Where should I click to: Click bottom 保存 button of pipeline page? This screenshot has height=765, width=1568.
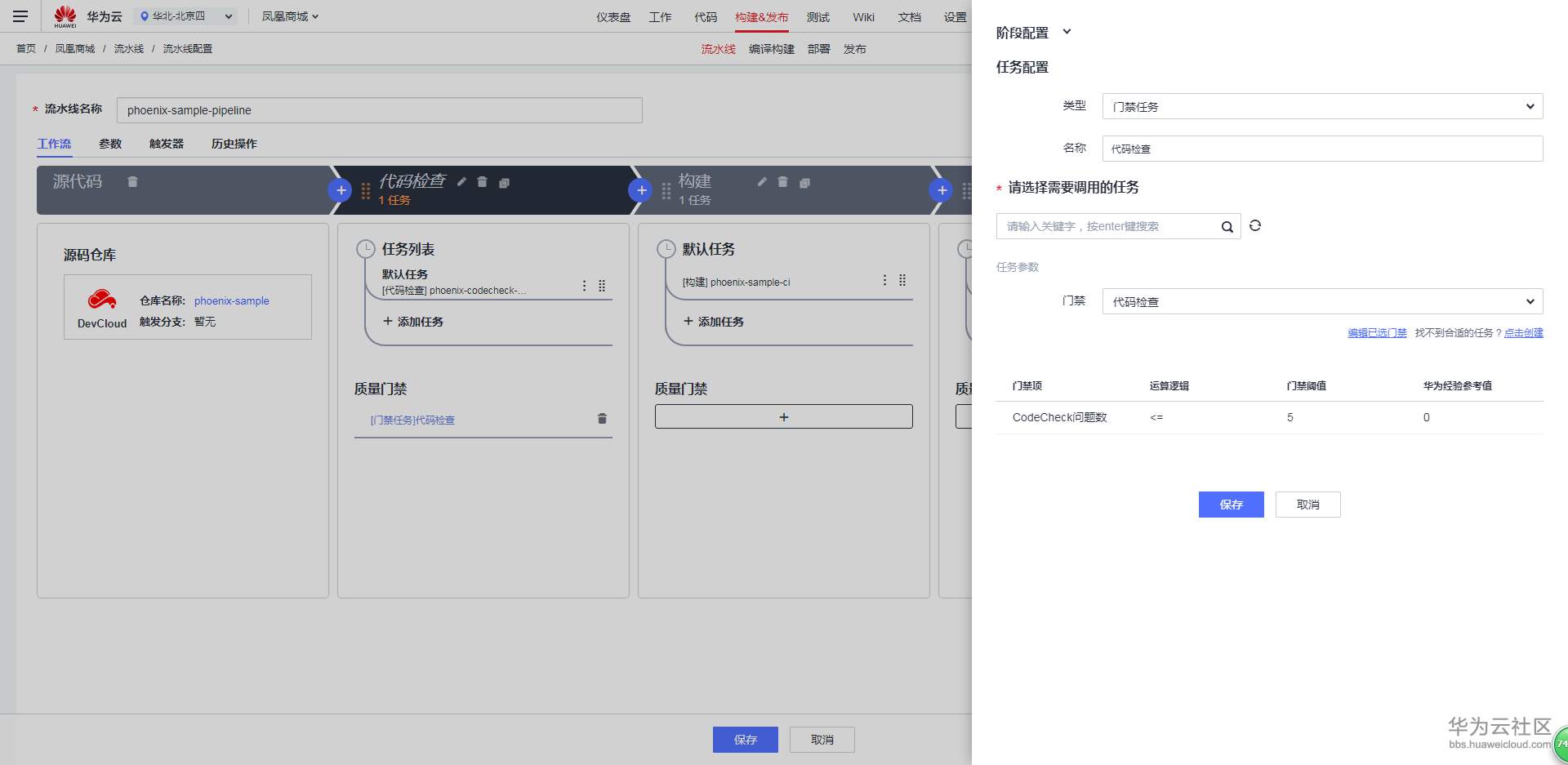(745, 740)
